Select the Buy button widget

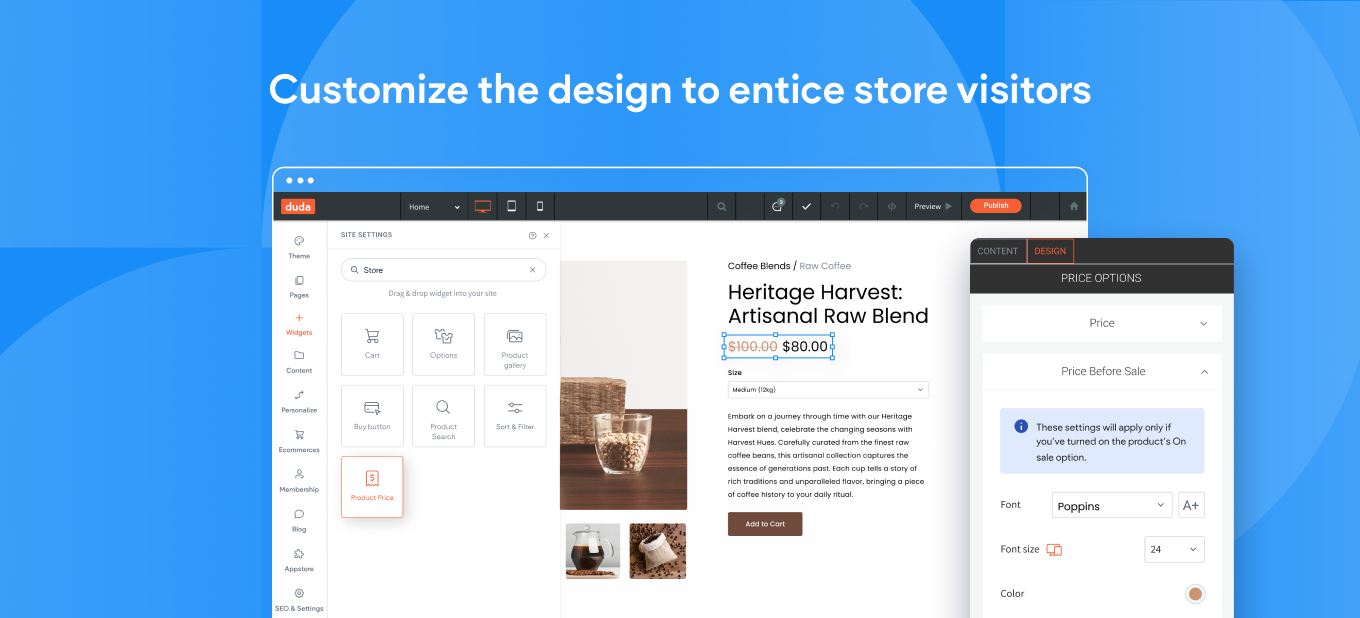(372, 416)
